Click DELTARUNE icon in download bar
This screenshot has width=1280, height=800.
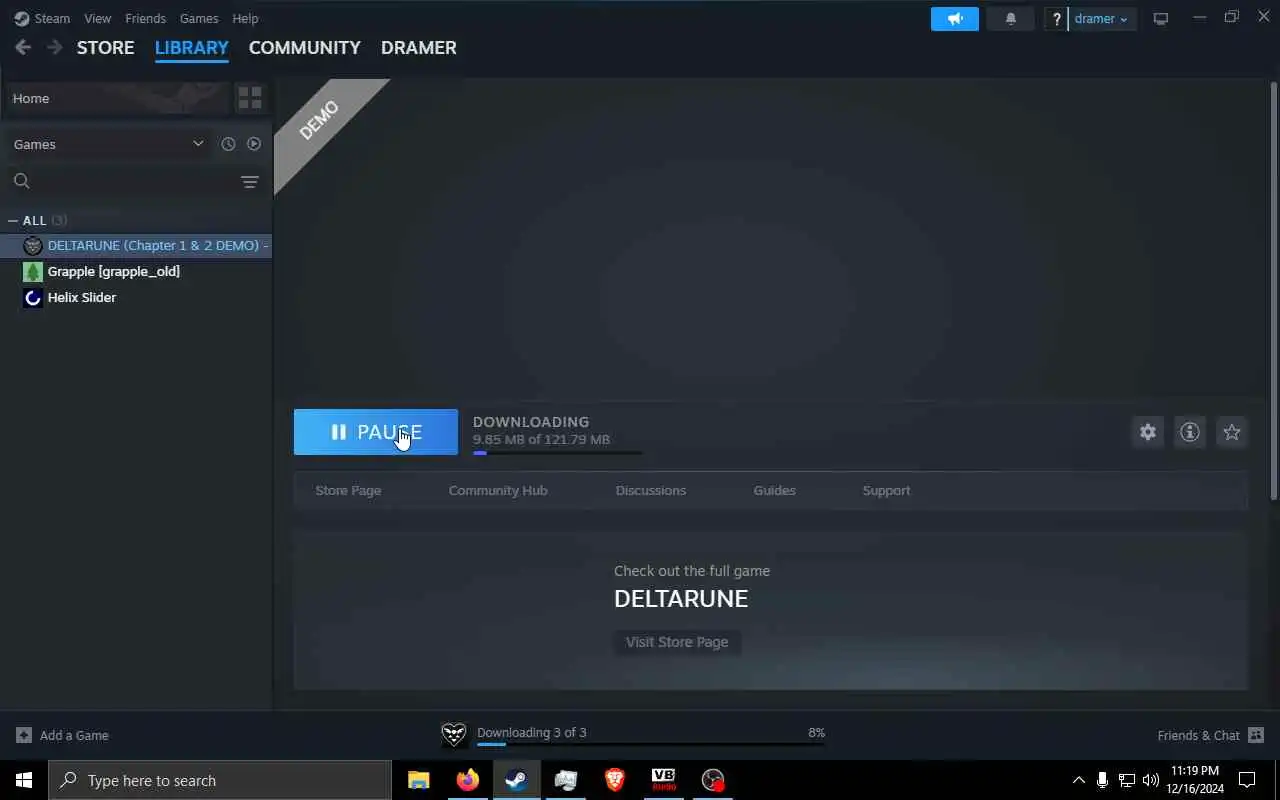(454, 735)
